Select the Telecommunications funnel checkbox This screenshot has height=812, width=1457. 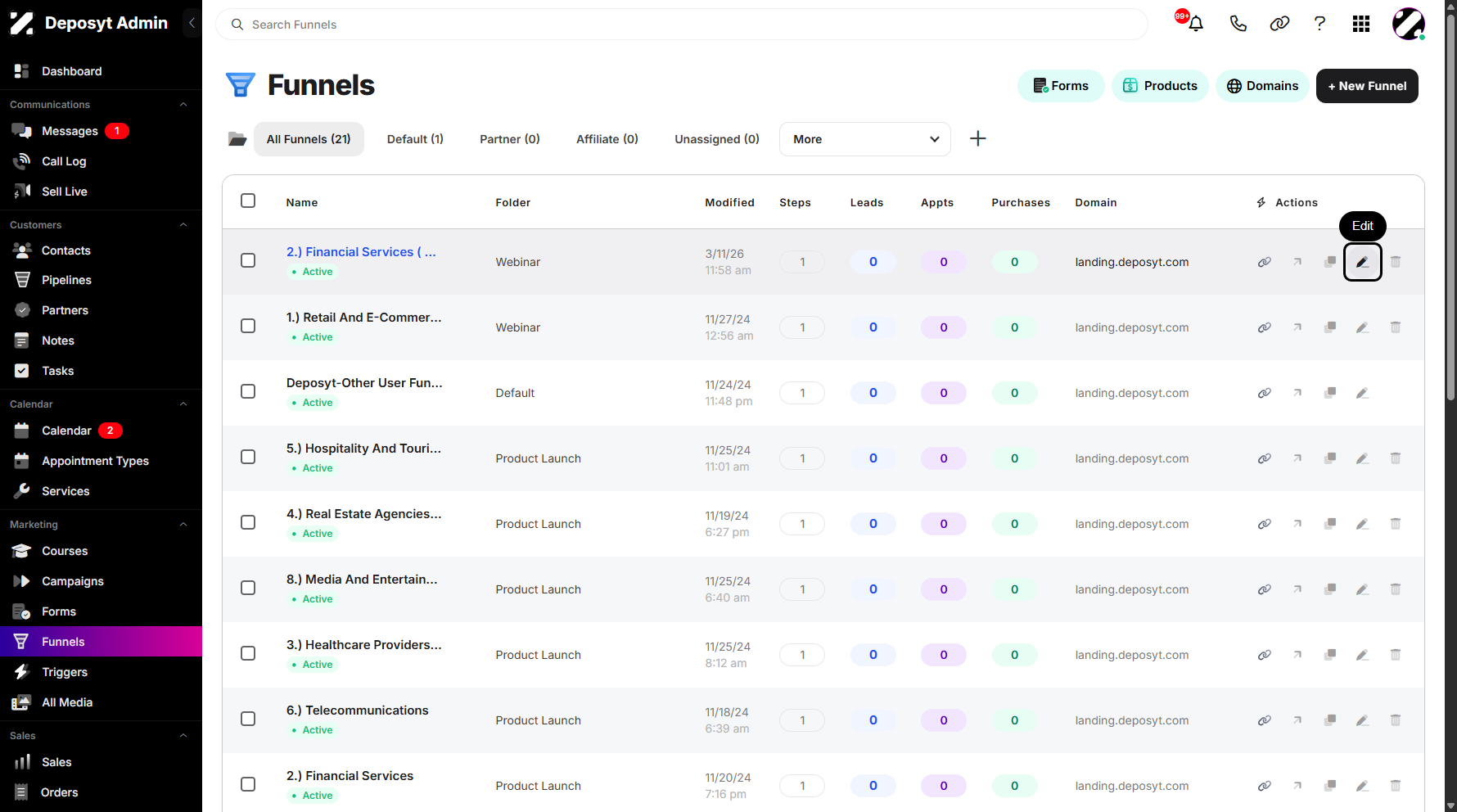coord(248,719)
